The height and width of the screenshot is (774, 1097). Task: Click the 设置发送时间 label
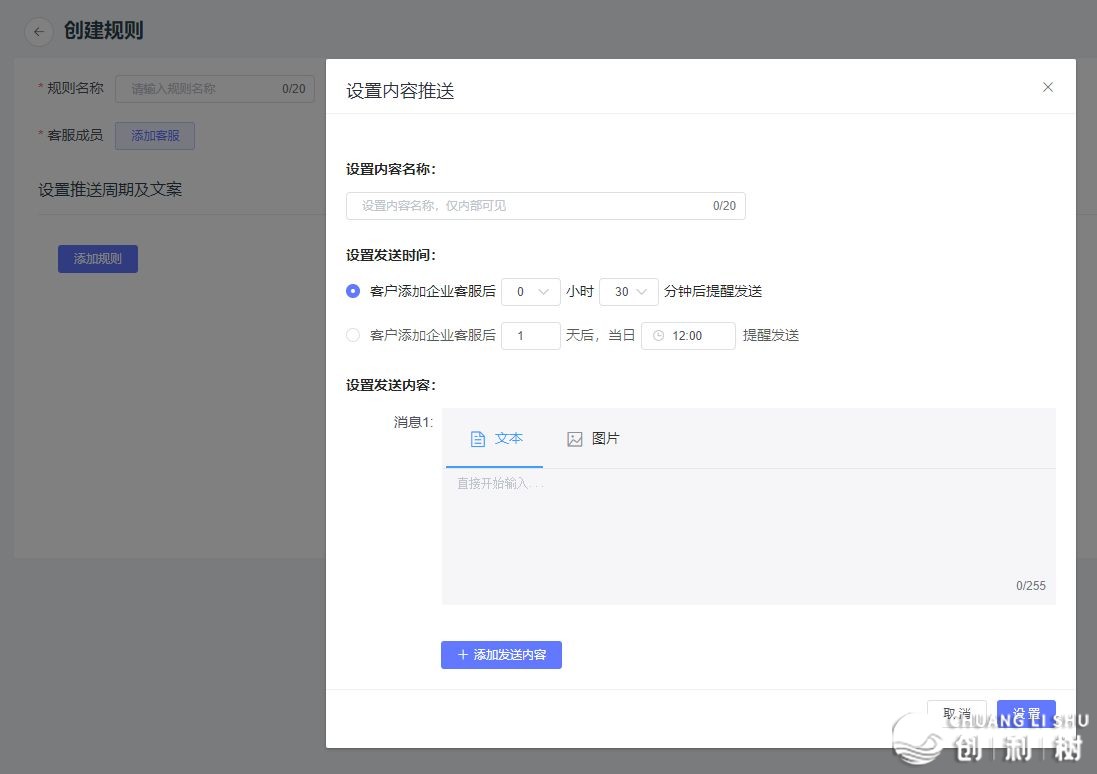pyautogui.click(x=391, y=255)
